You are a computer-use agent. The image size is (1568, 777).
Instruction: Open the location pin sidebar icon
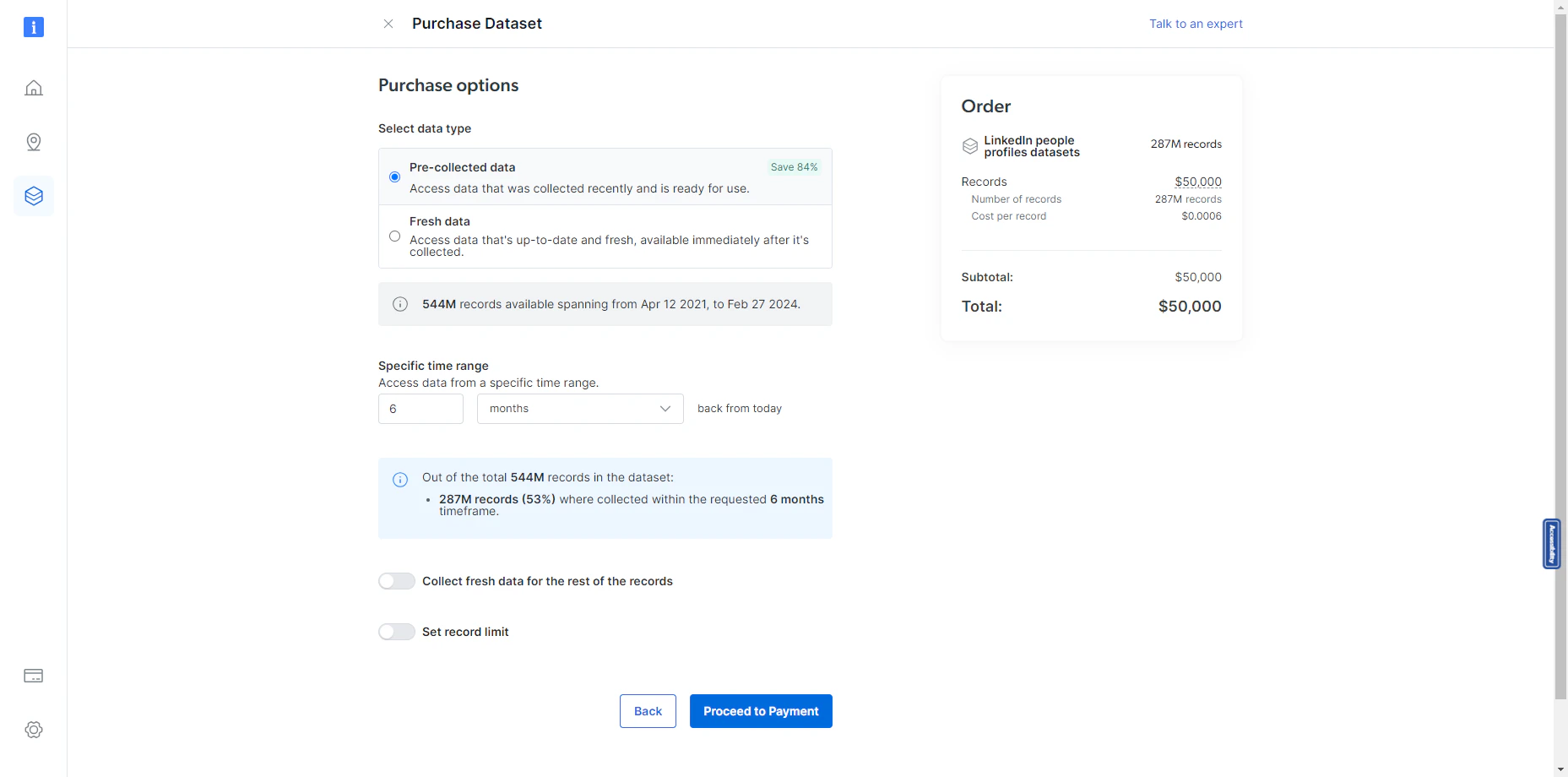(34, 142)
